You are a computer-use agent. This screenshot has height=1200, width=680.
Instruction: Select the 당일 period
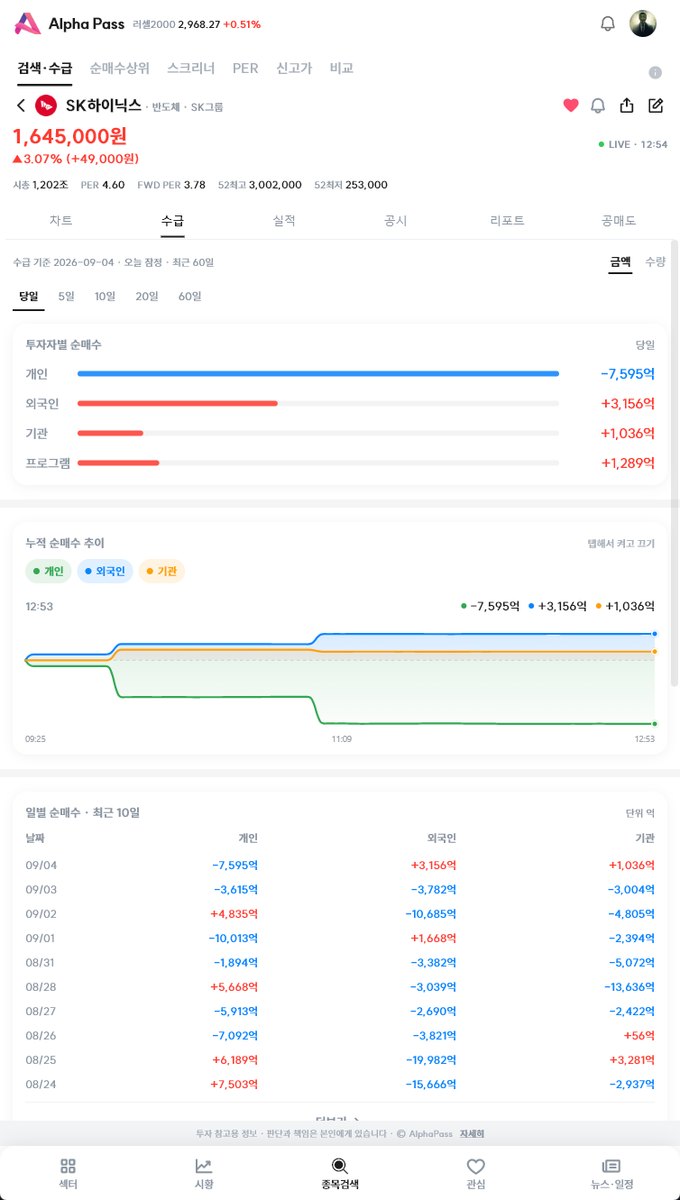pos(28,296)
